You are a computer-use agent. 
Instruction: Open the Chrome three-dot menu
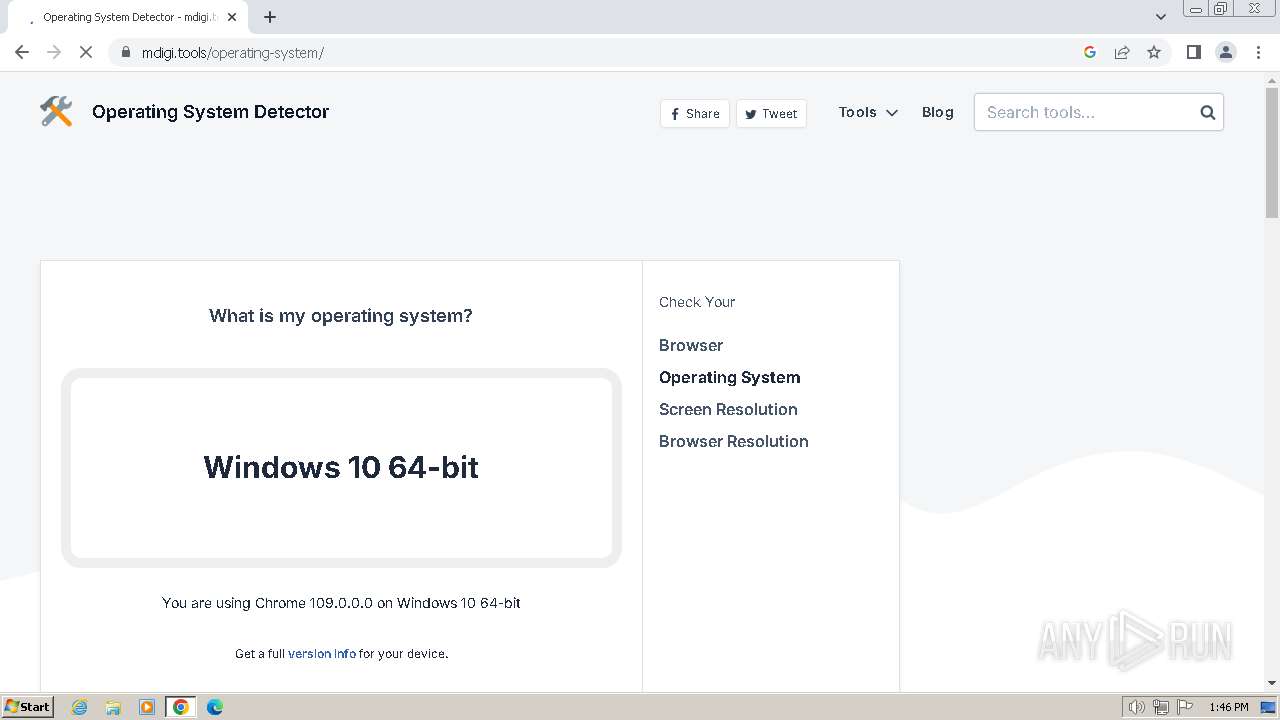[x=1258, y=52]
